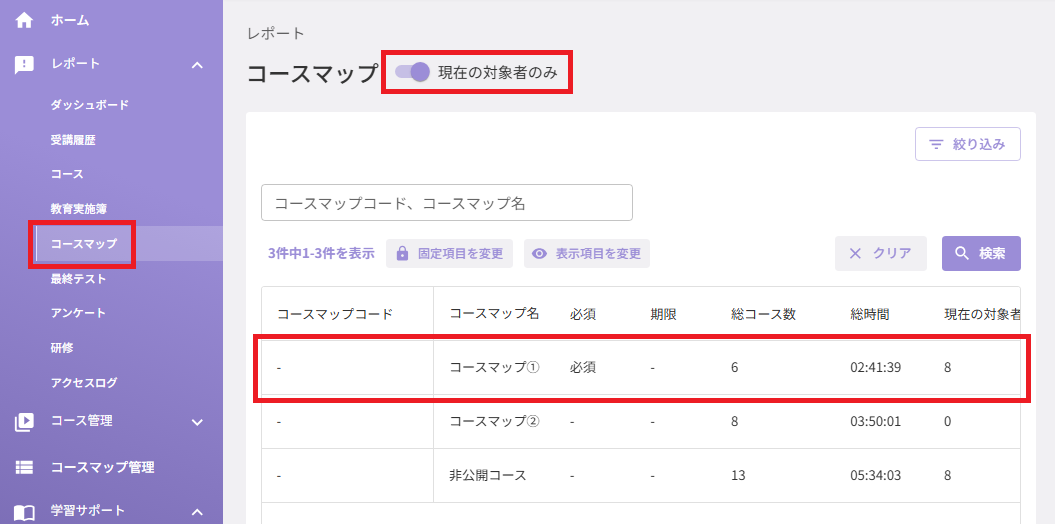The image size is (1055, 524).
Task: Click the 絞り込み filter button
Action: (968, 144)
